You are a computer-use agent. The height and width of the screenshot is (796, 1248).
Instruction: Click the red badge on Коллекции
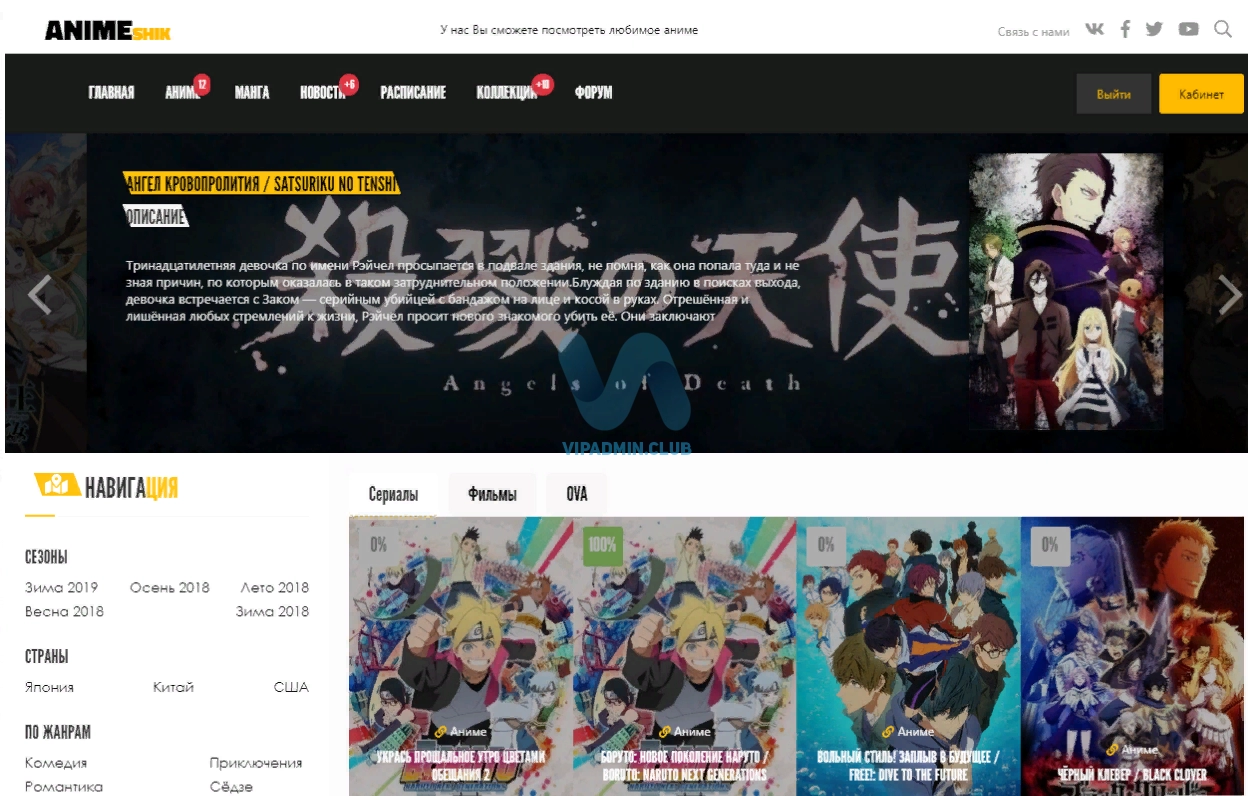(x=543, y=85)
